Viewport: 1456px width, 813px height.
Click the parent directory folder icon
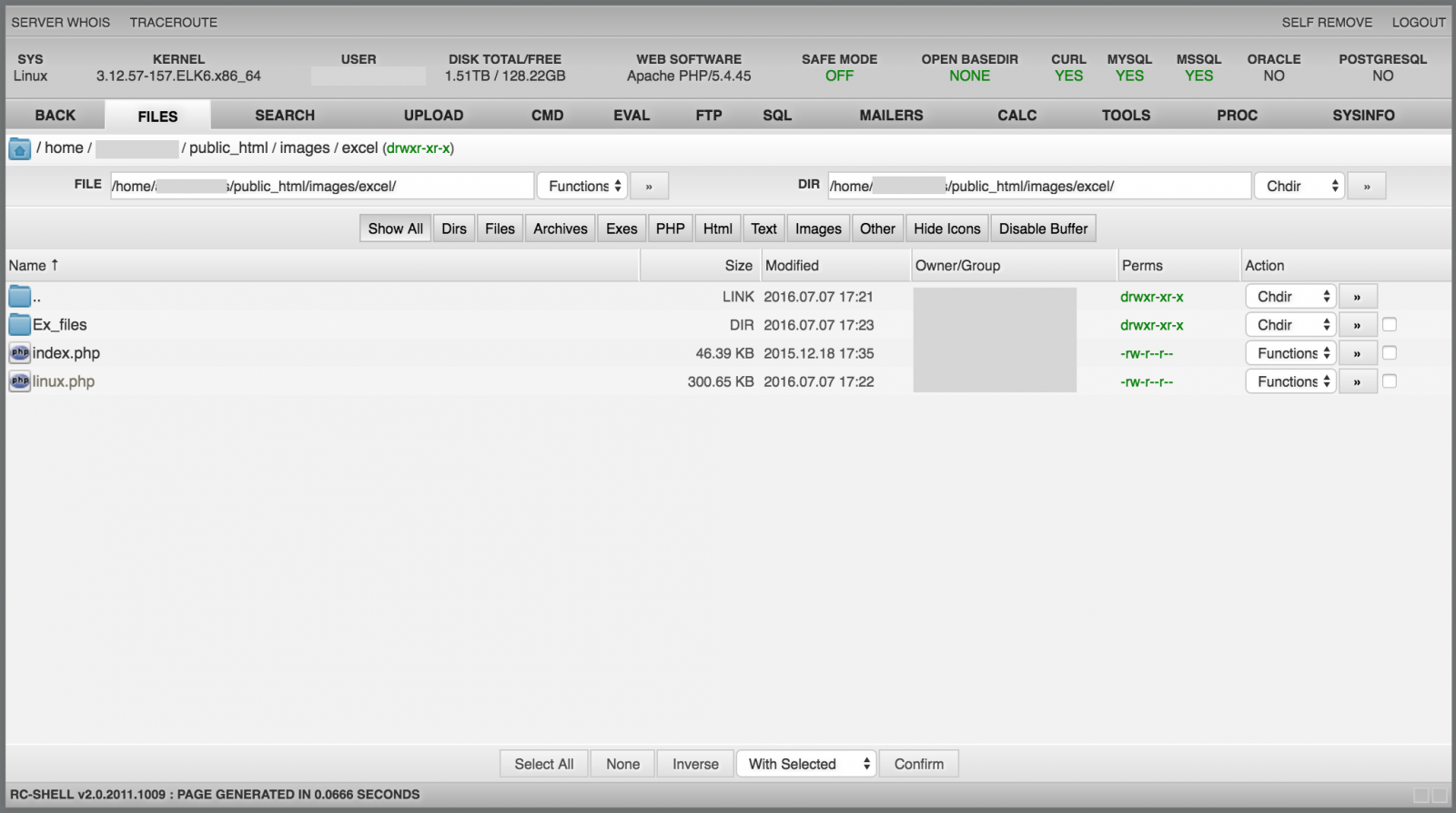(19, 297)
